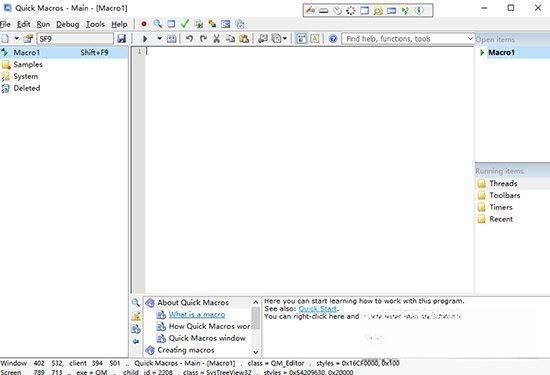Open the 'What is a macro' help topic
This screenshot has height=375, width=550.
[197, 314]
